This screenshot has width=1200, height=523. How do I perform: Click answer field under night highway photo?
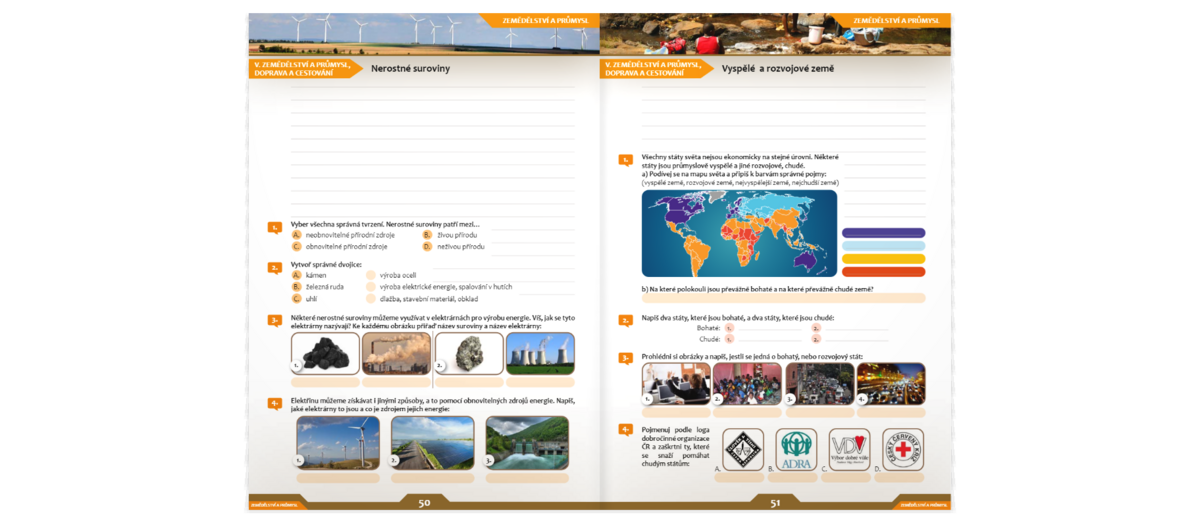pos(891,412)
